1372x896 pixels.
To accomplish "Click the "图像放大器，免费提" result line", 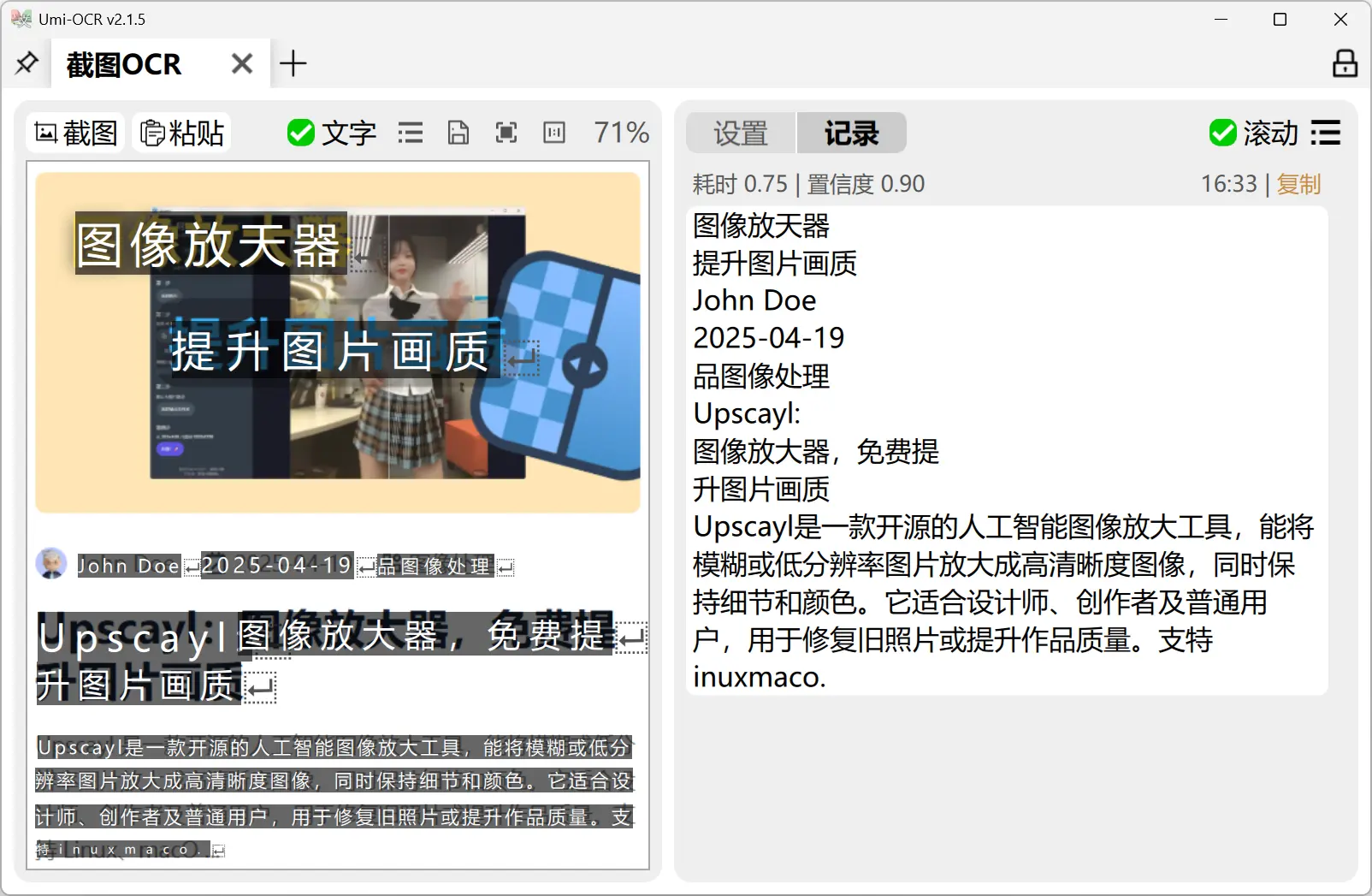I will (816, 451).
